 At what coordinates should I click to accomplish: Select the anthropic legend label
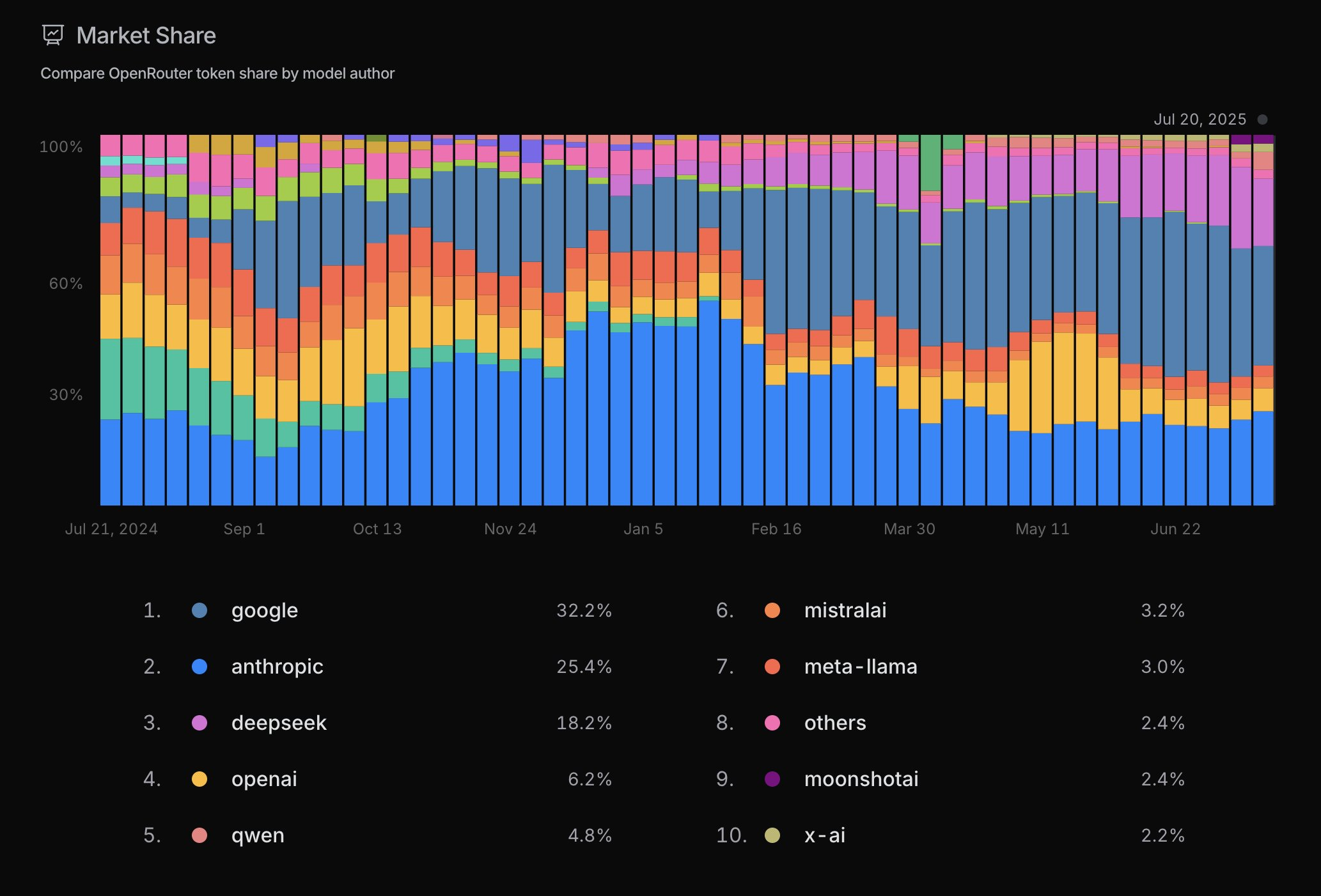coord(277,667)
